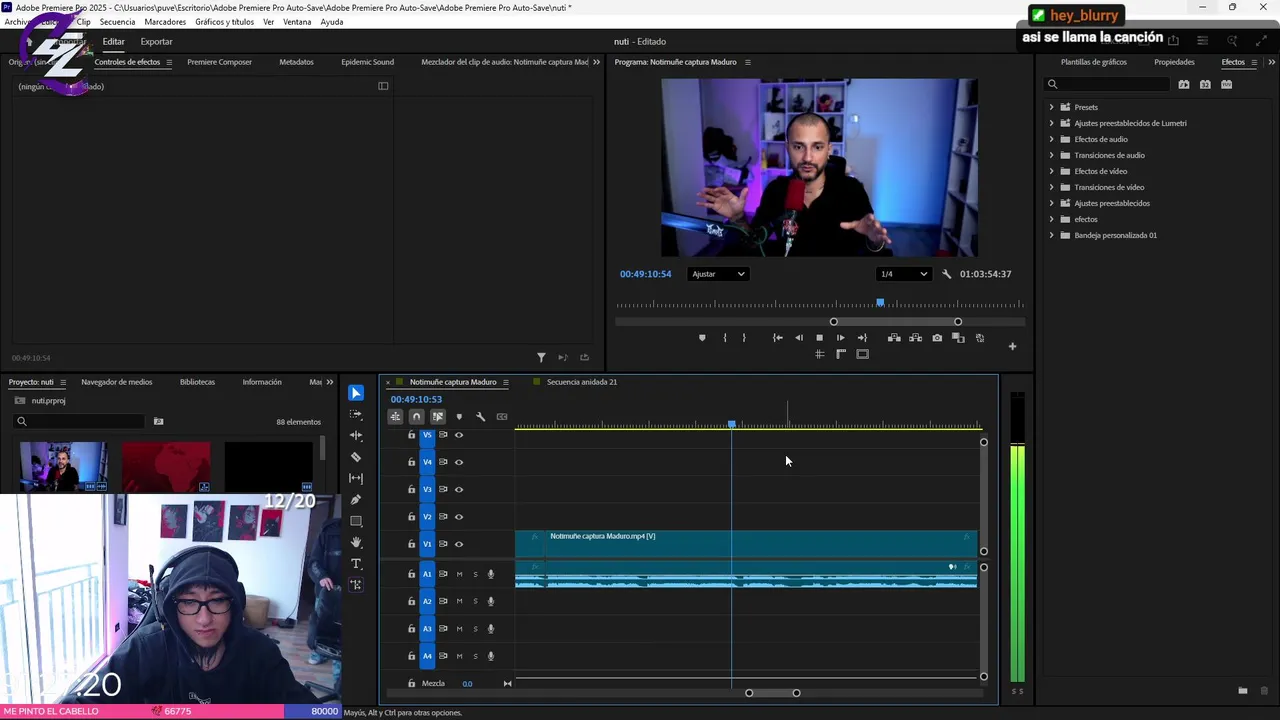The height and width of the screenshot is (720, 1280).
Task: Toggle V1 track output eye
Action: coord(459,544)
